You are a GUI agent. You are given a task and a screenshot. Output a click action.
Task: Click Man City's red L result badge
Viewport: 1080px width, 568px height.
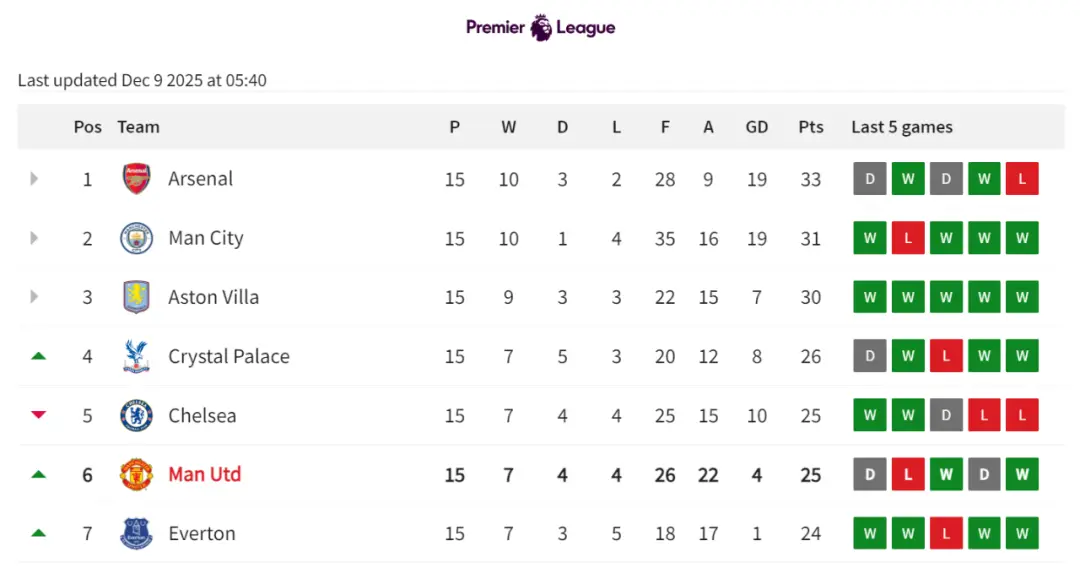tap(908, 238)
